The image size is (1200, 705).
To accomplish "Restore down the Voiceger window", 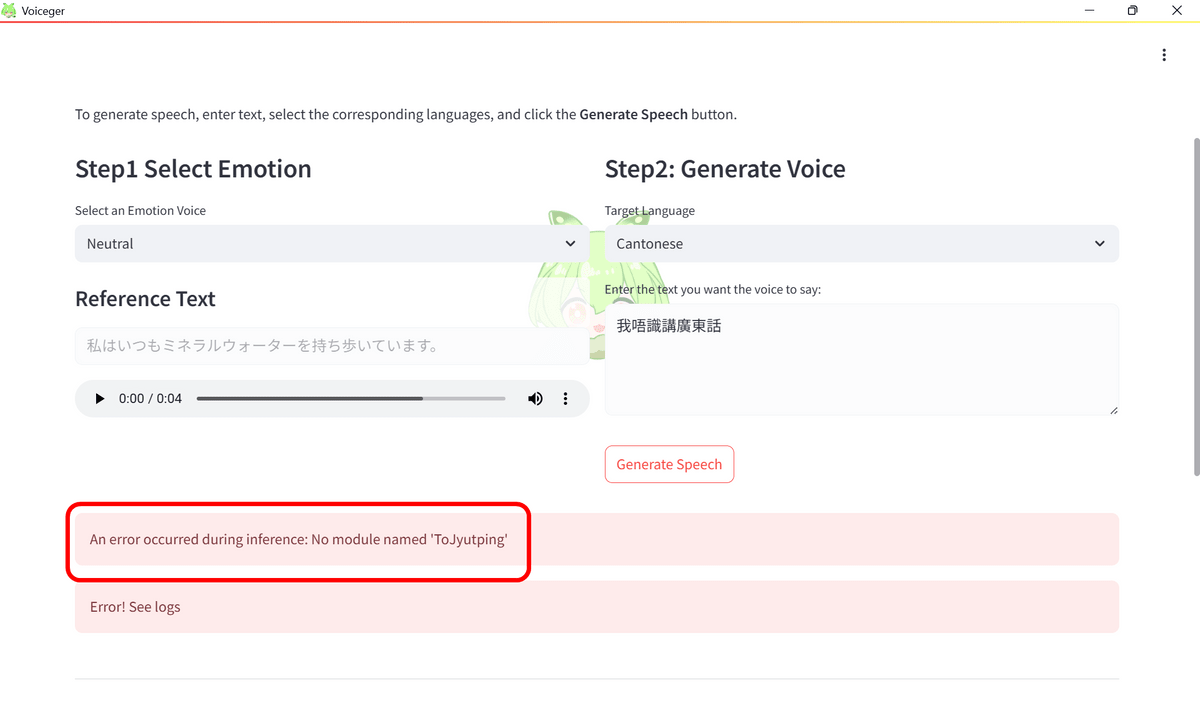I will pyautogui.click(x=1132, y=10).
